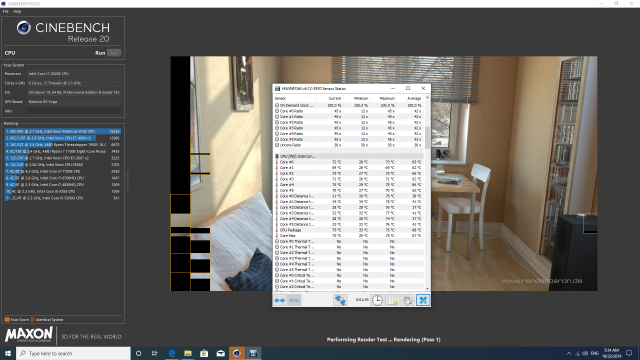
Task: Select ranking row 4 Ryzen 7 1700X
Action: (x=62, y=151)
